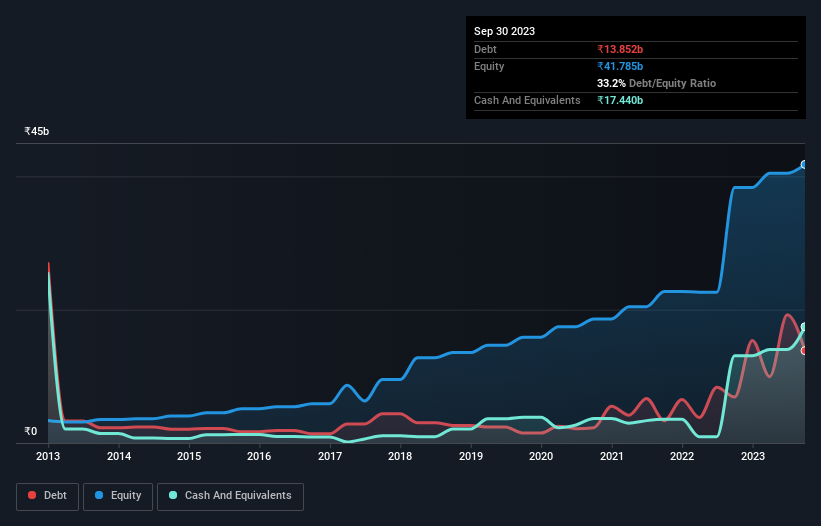This screenshot has height=526, width=821.
Task: Click the 2019 x-axis label
Action: [471, 456]
